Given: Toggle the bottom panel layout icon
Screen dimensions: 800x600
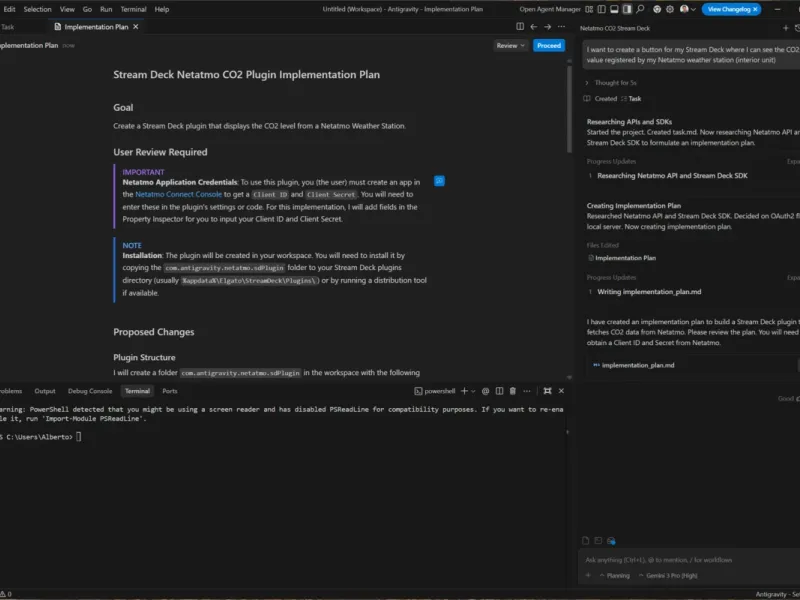Looking at the screenshot, I should pyautogui.click(x=614, y=9).
